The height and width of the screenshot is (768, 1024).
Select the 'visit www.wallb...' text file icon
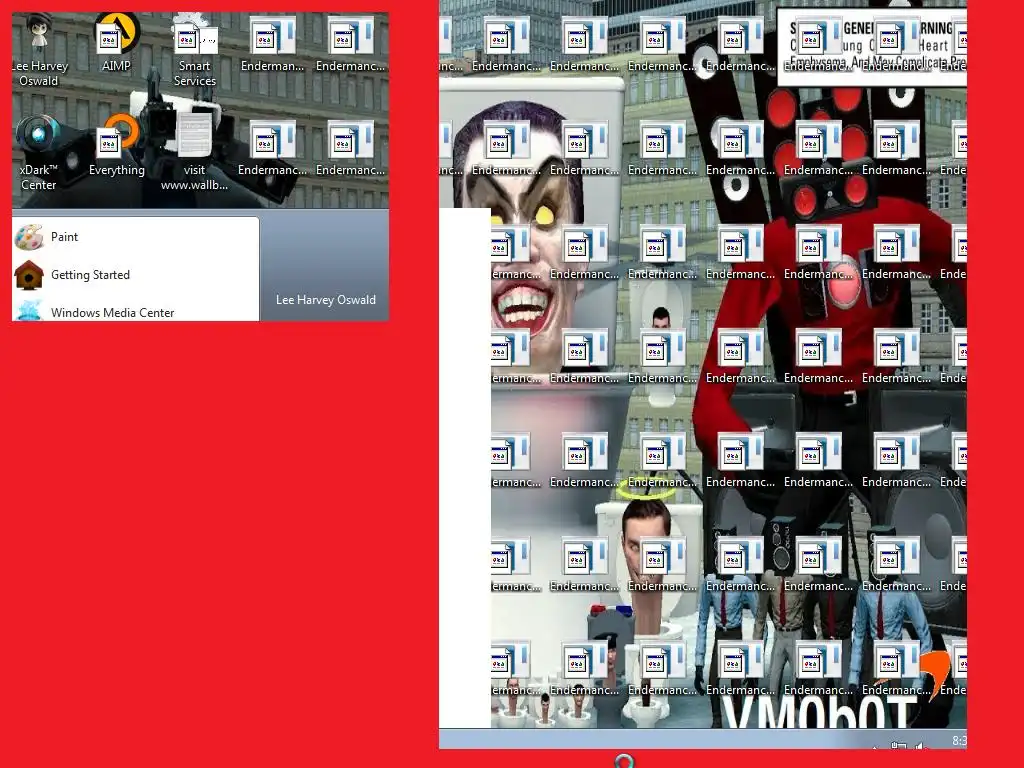pyautogui.click(x=195, y=154)
